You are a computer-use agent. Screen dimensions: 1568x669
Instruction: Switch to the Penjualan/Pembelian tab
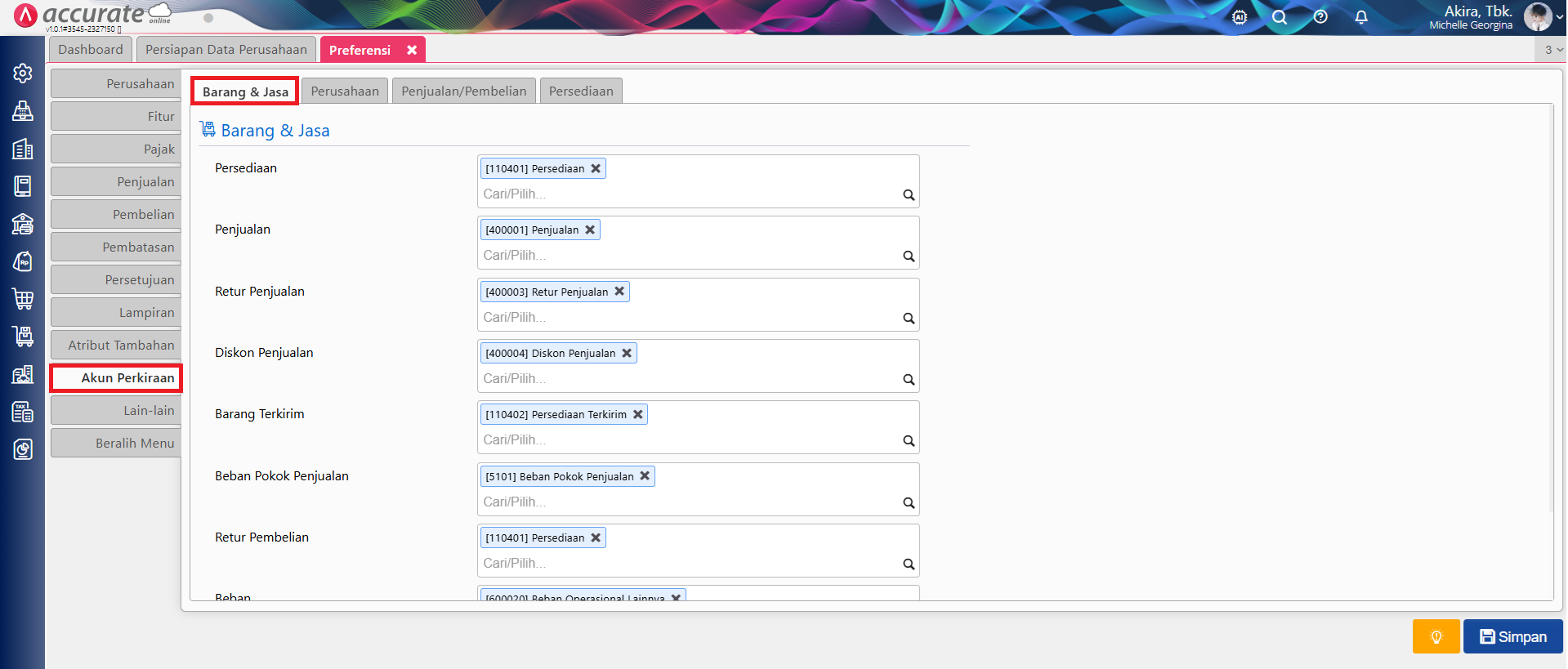(x=463, y=91)
